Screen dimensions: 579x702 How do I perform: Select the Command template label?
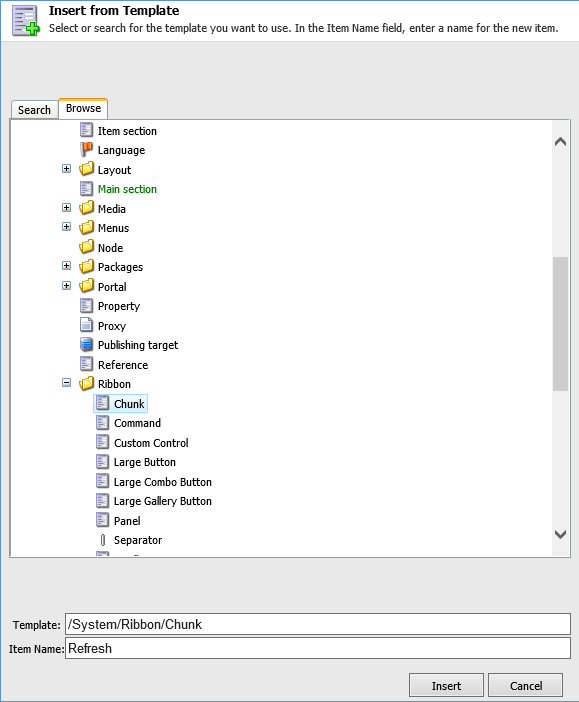(x=137, y=423)
